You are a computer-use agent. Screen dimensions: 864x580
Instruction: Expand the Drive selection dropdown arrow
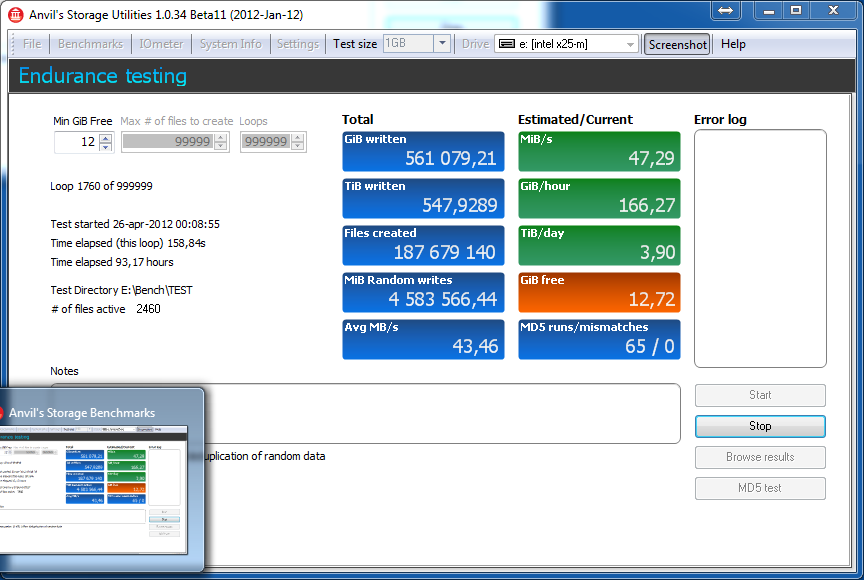[630, 44]
